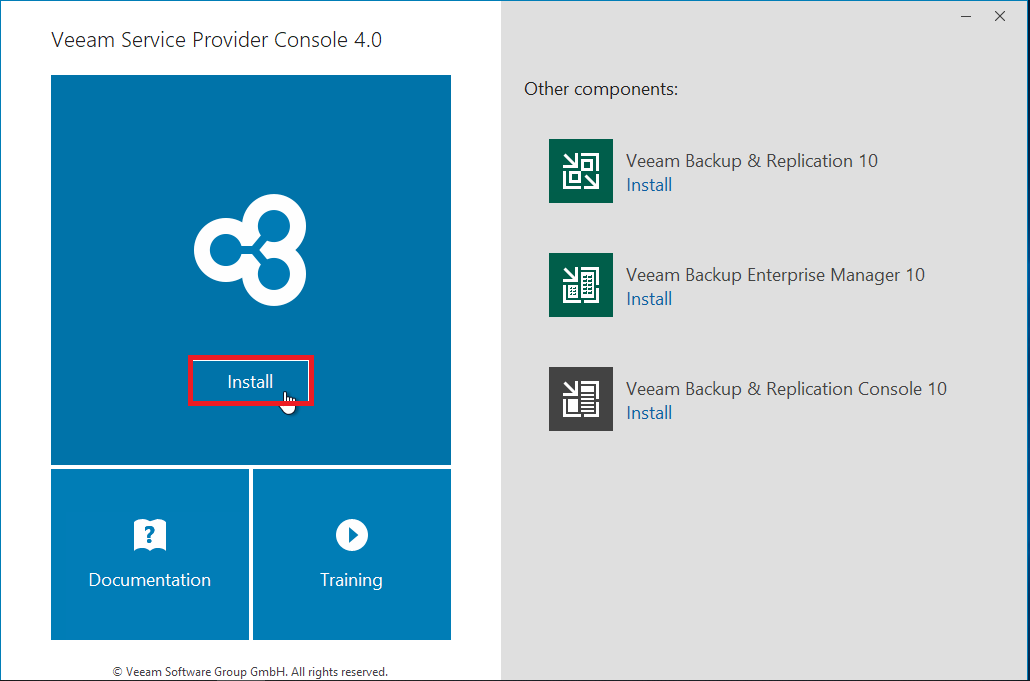Viewport: 1030px width, 681px height.
Task: Click the Veeam Backup Enterprise Manager 10 icon
Action: click(581, 285)
